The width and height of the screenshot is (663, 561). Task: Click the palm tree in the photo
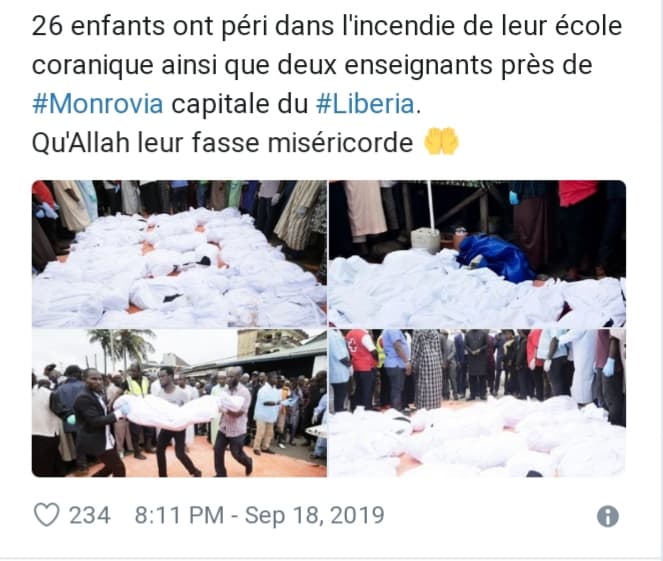120,346
